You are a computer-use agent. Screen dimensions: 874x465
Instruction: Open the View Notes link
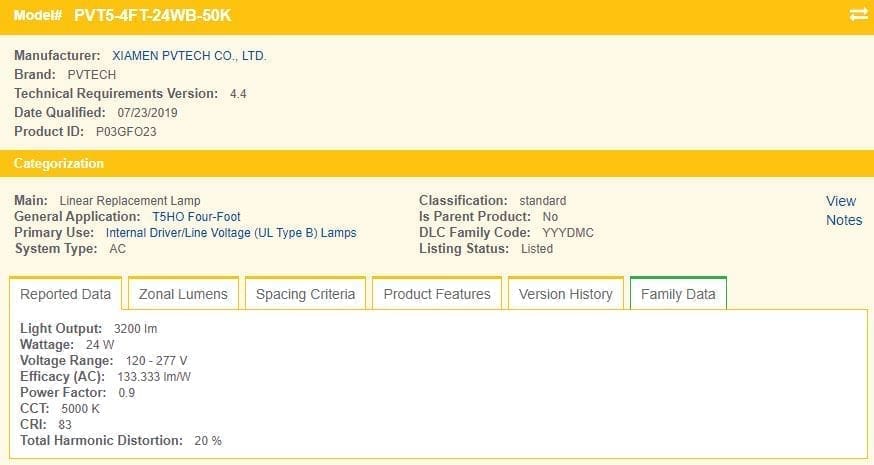(844, 210)
